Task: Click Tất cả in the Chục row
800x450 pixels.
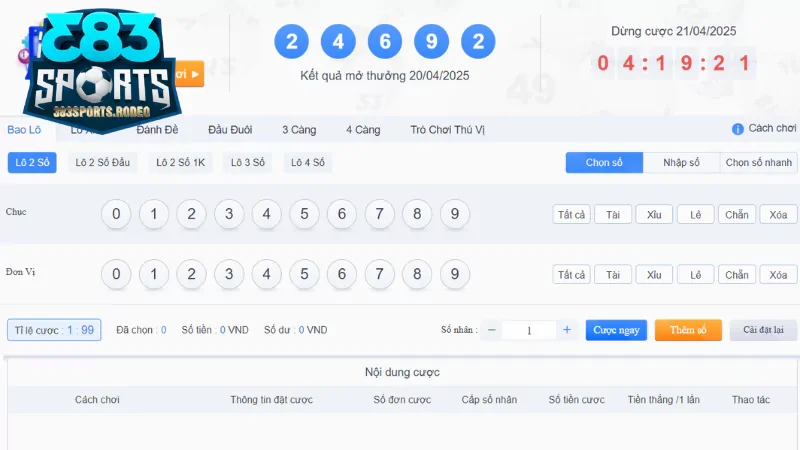Action: [572, 214]
